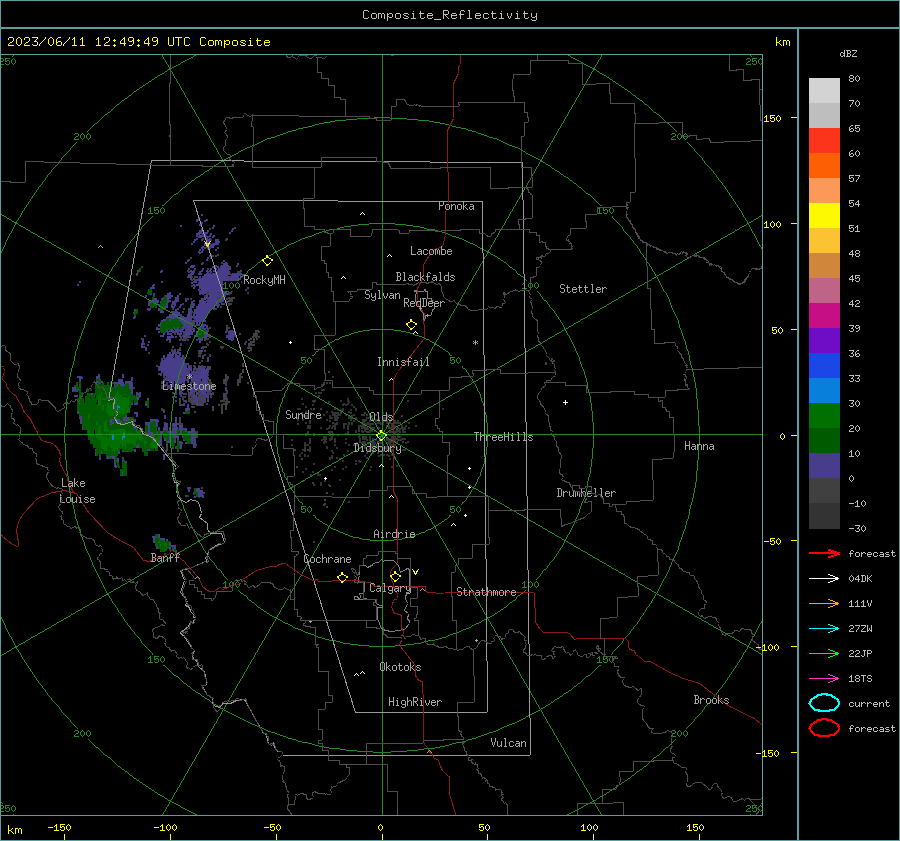Click the yellow diamond radar center at Olds
This screenshot has width=900, height=841.
pos(381,436)
